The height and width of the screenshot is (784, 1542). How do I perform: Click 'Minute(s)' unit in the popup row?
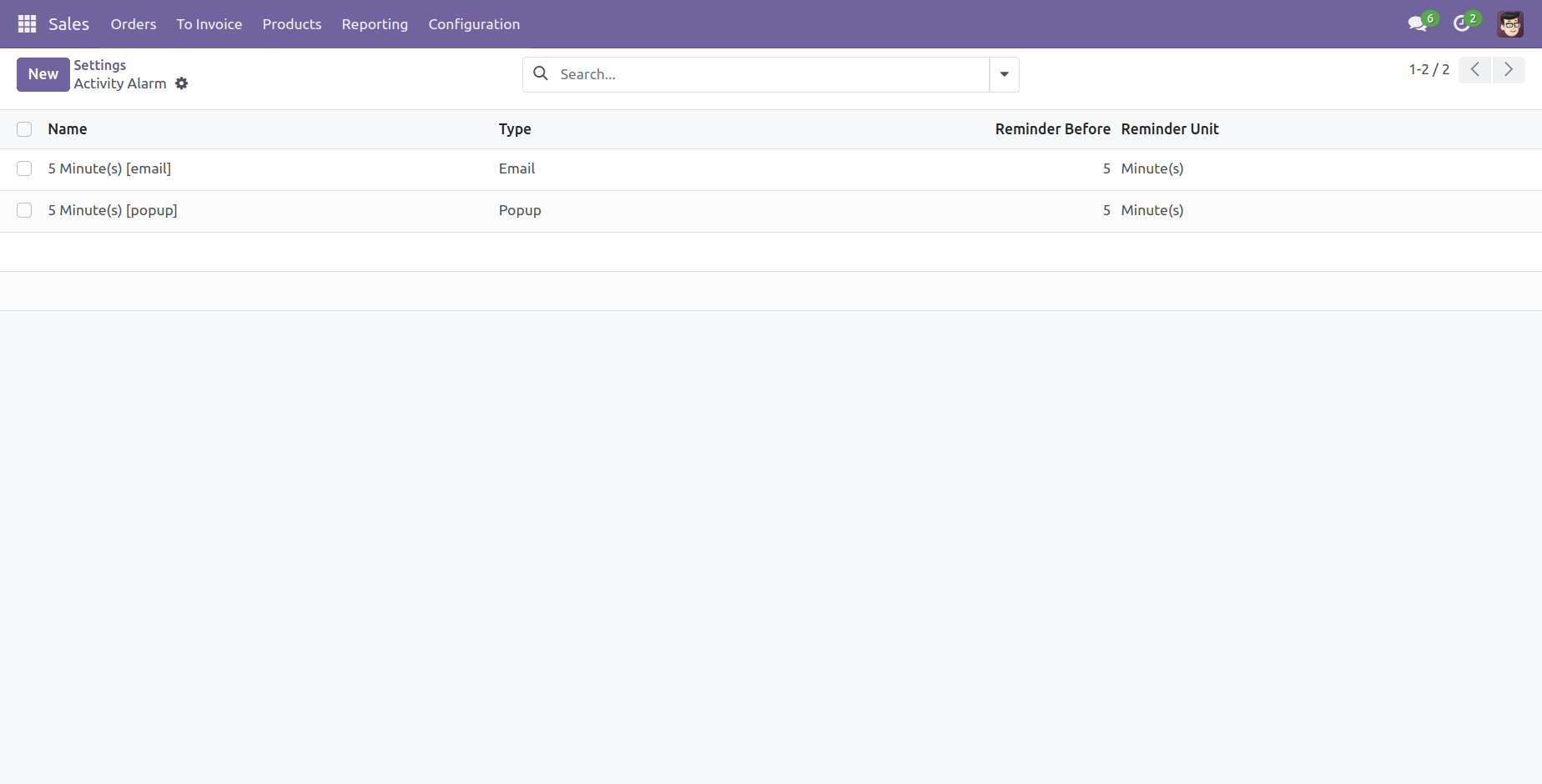1152,210
